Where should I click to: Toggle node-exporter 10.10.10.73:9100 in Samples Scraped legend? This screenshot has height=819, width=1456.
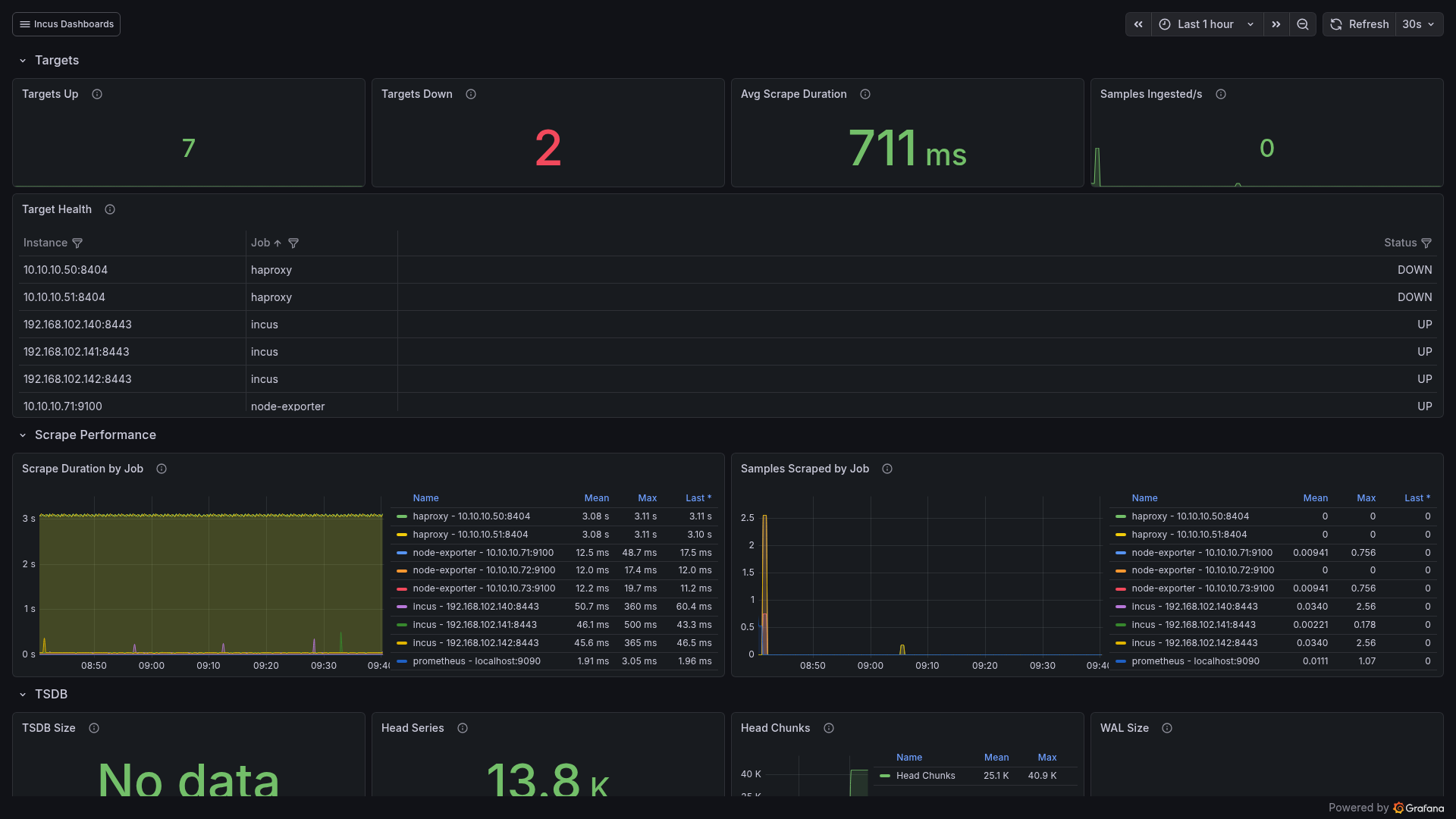[1203, 588]
